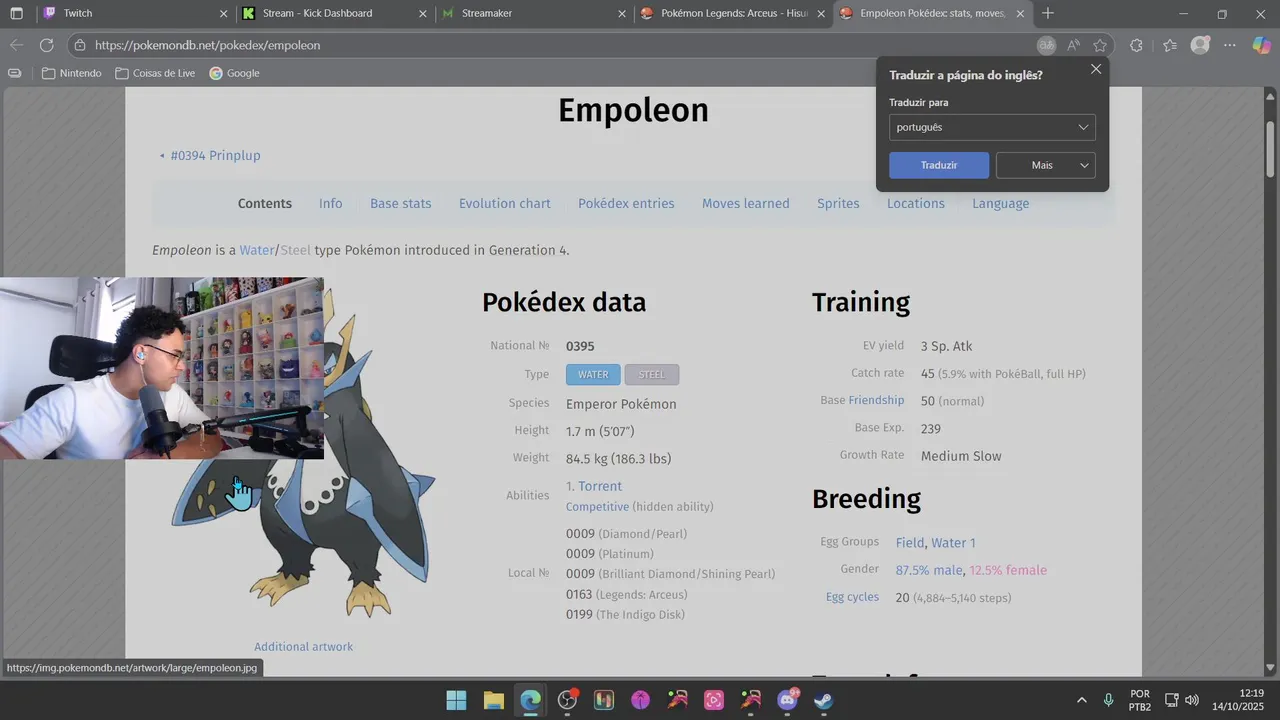Expand the translation language dropdown
Image resolution: width=1280 pixels, height=720 pixels.
click(x=992, y=127)
